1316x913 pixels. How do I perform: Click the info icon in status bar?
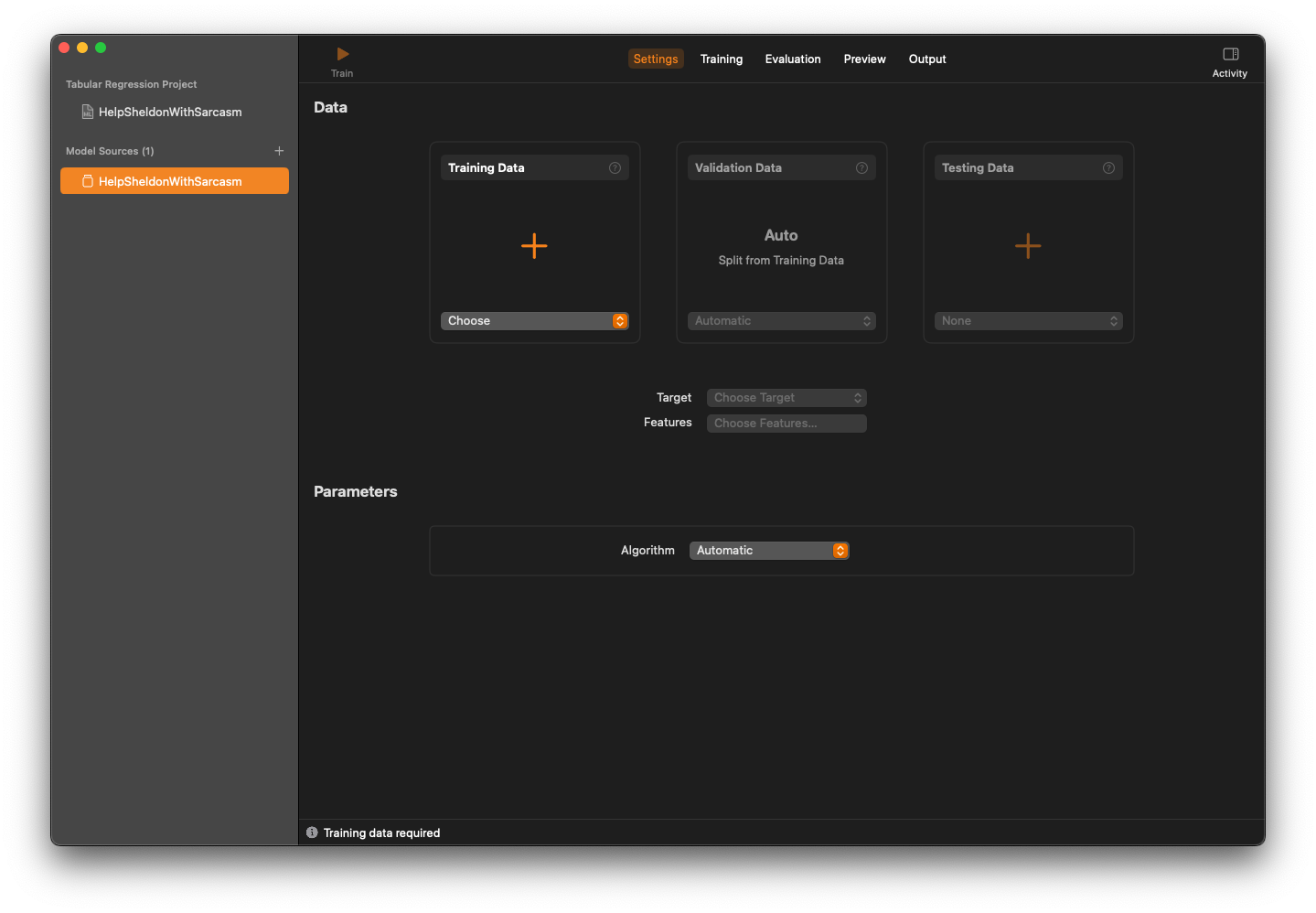312,832
